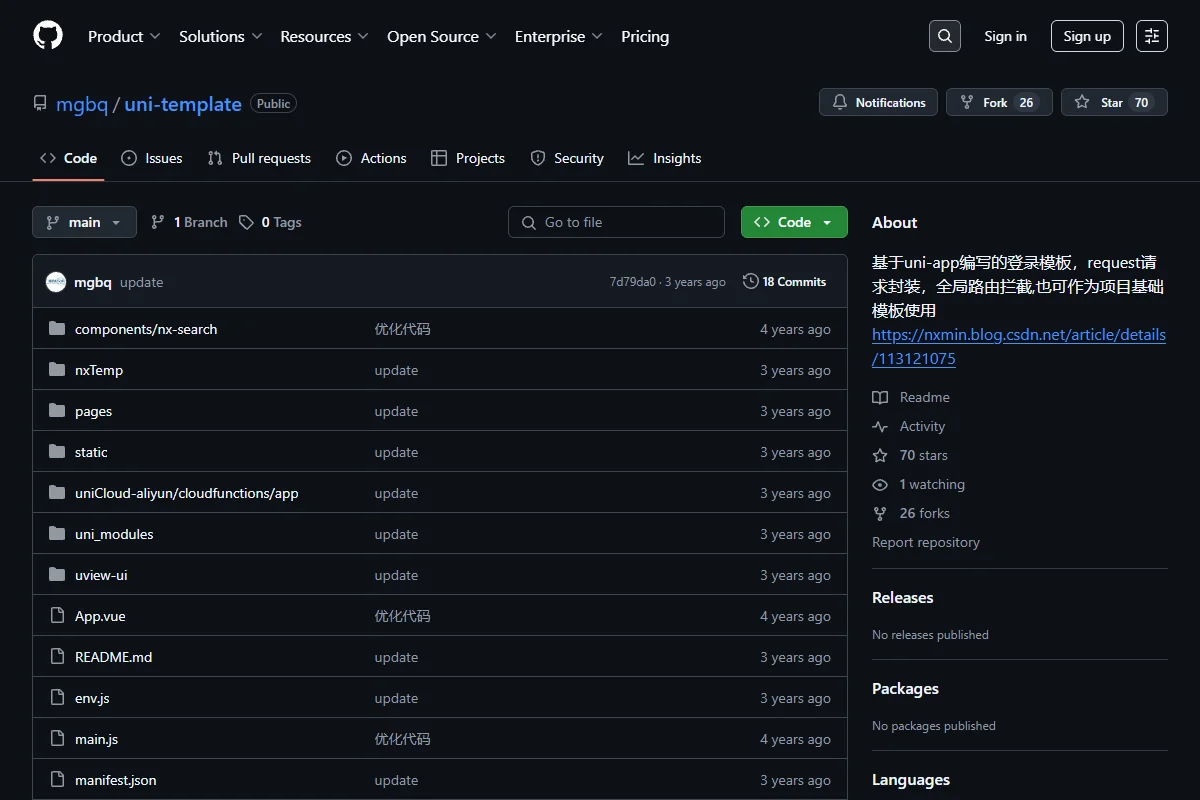The width and height of the screenshot is (1200, 800).
Task: Click the GitHub logo icon
Action: tap(48, 36)
